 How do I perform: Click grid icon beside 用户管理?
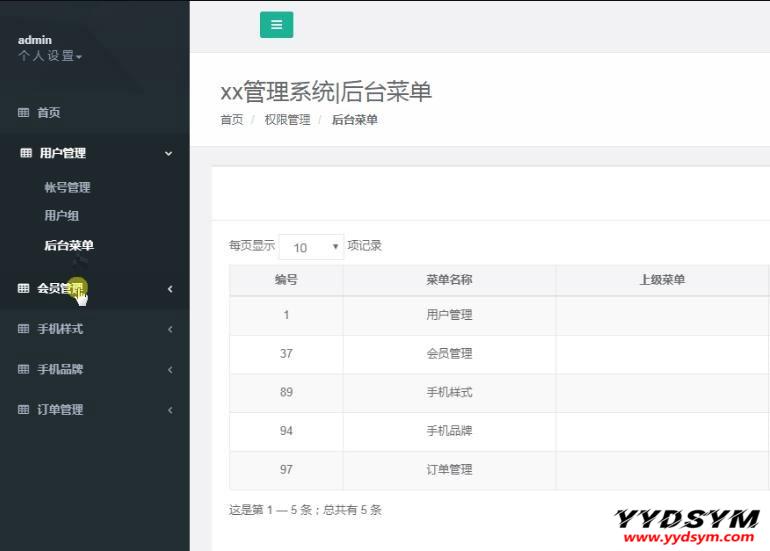(x=26, y=153)
